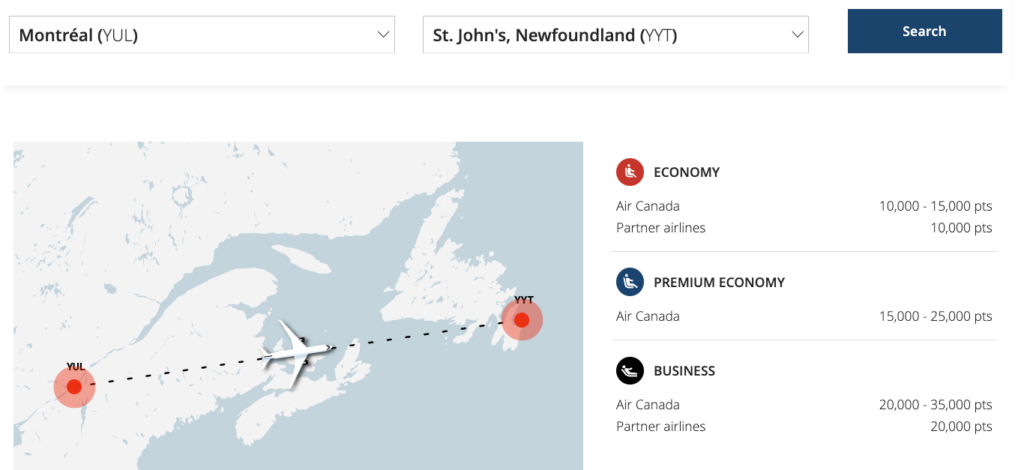The height and width of the screenshot is (470, 1024).
Task: Click Business Air Canada 20,000 - 35,000 pts
Action: [x=935, y=405]
